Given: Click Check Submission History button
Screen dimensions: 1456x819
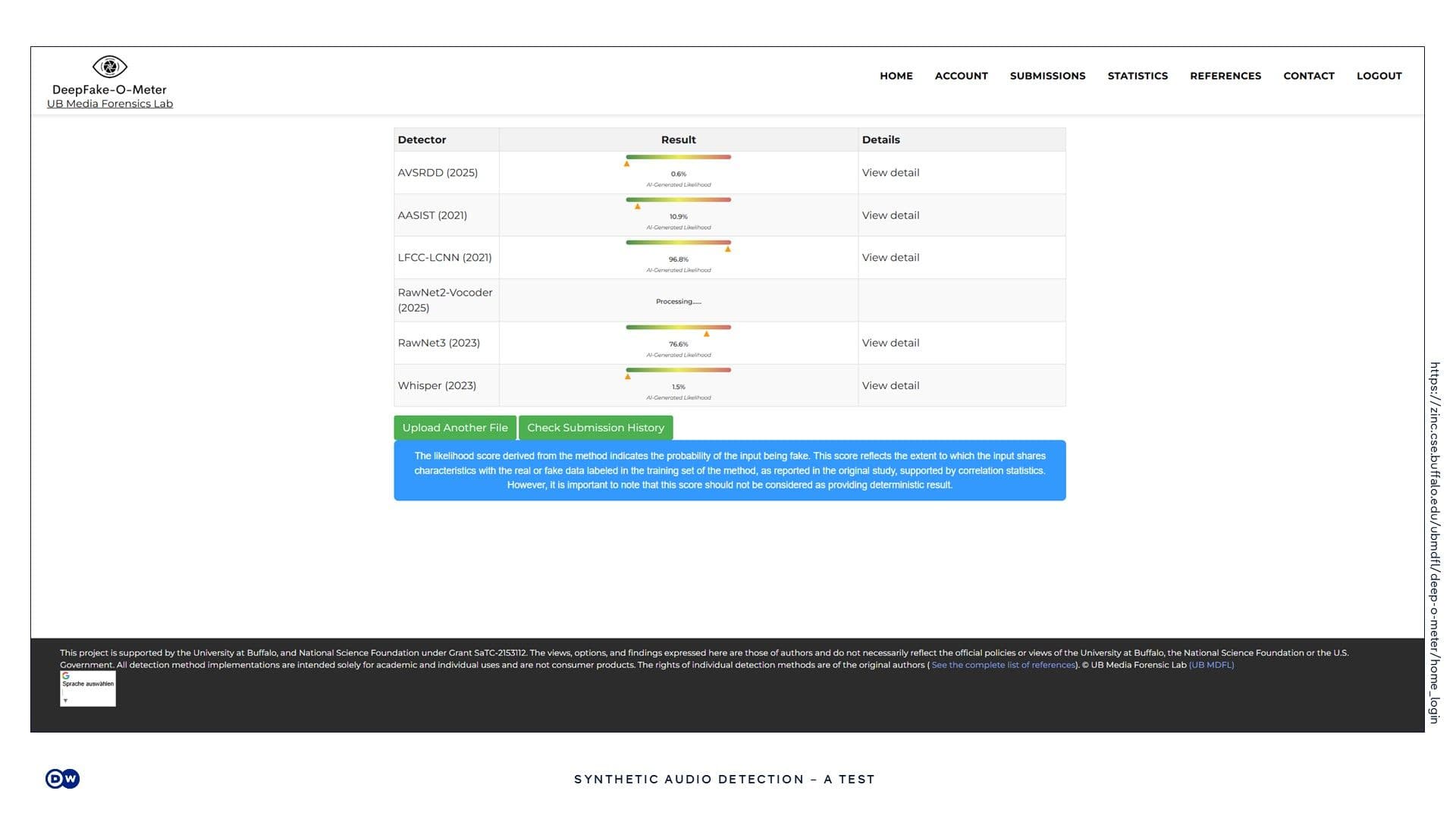Looking at the screenshot, I should click(x=595, y=428).
